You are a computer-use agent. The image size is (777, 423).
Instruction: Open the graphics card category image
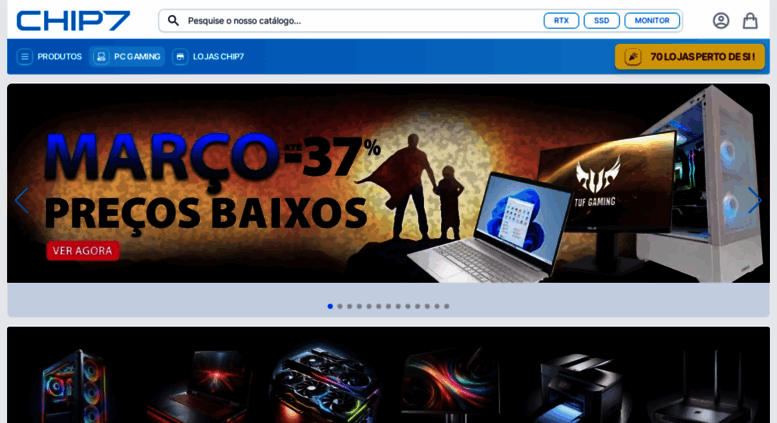326,385
